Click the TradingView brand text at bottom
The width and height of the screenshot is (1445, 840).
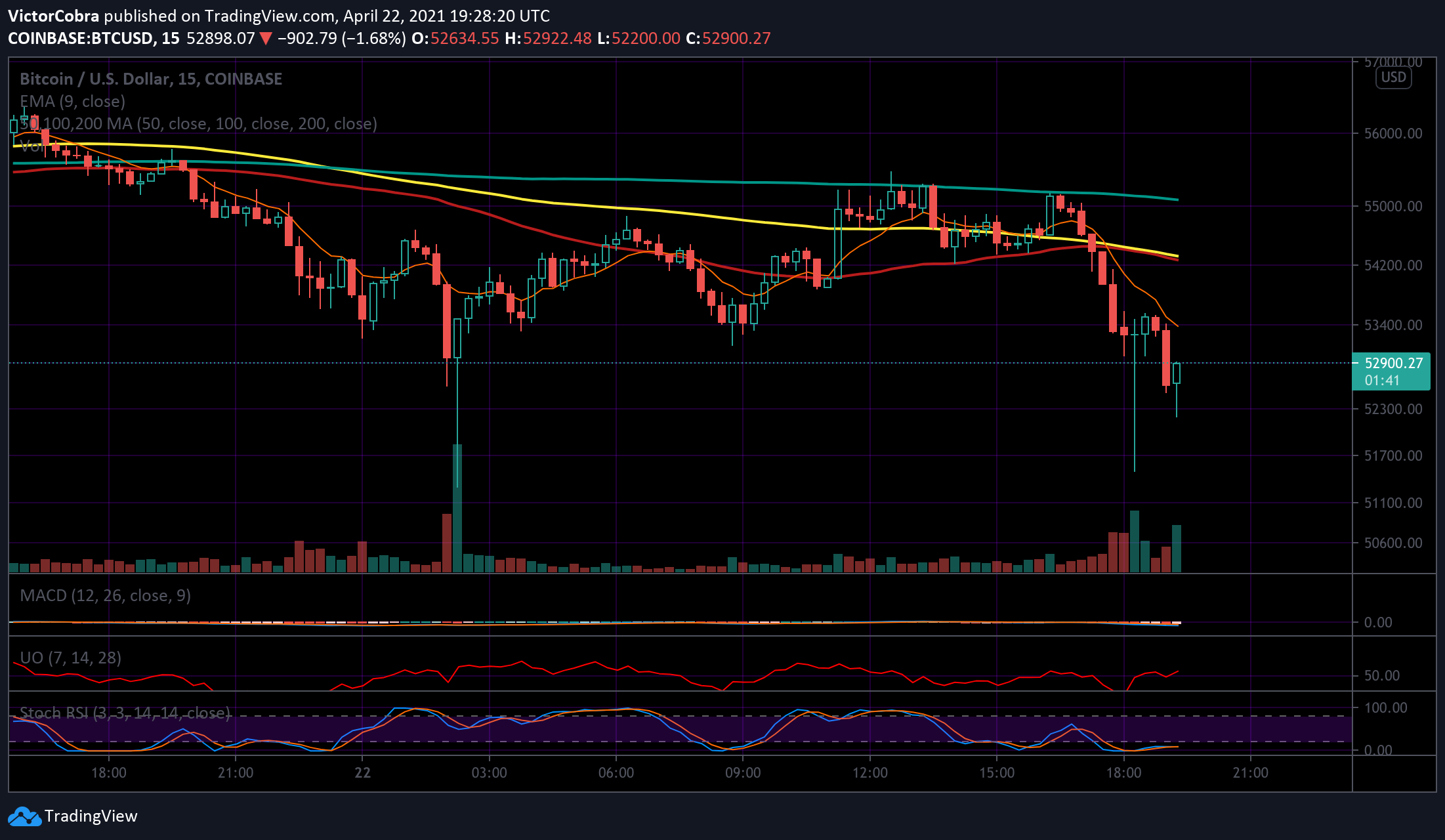tap(91, 816)
